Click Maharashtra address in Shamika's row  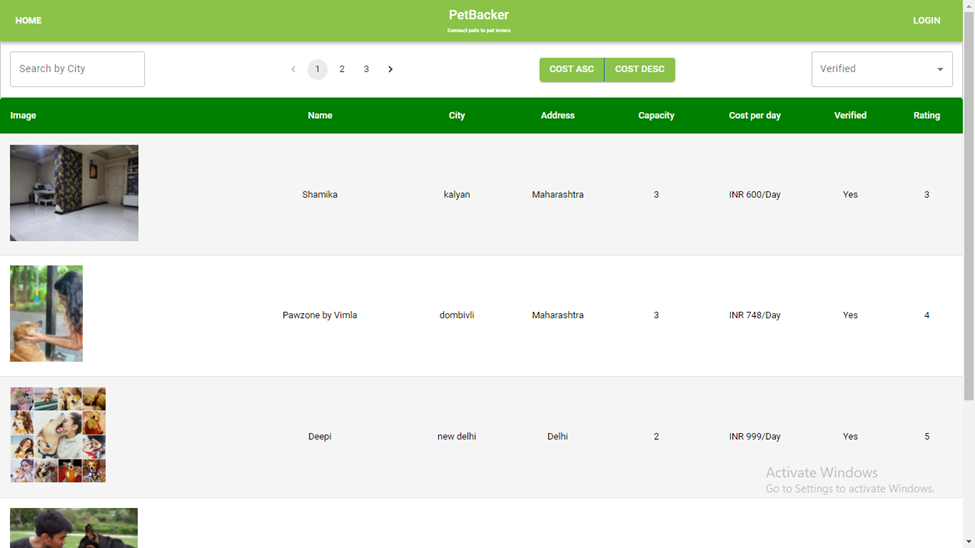[558, 195]
